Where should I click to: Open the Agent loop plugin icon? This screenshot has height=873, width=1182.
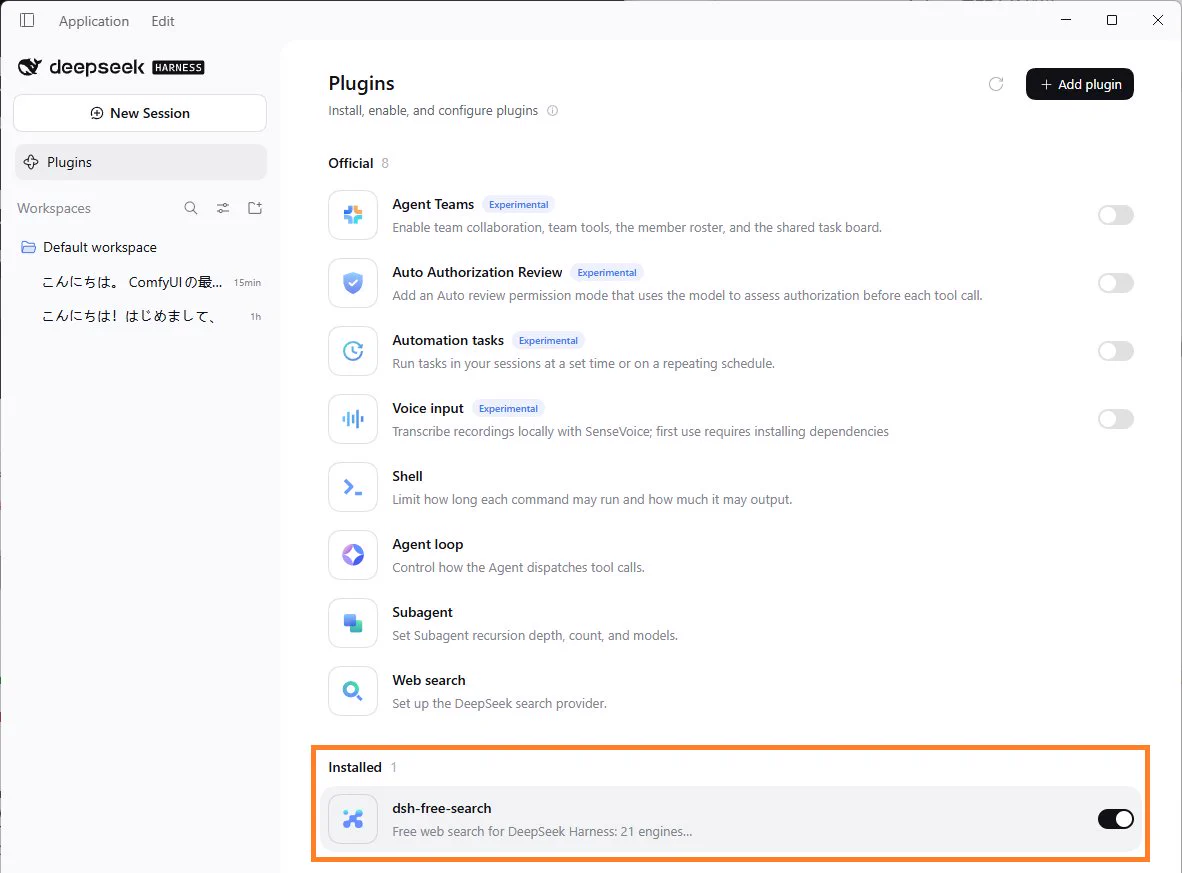click(x=353, y=555)
